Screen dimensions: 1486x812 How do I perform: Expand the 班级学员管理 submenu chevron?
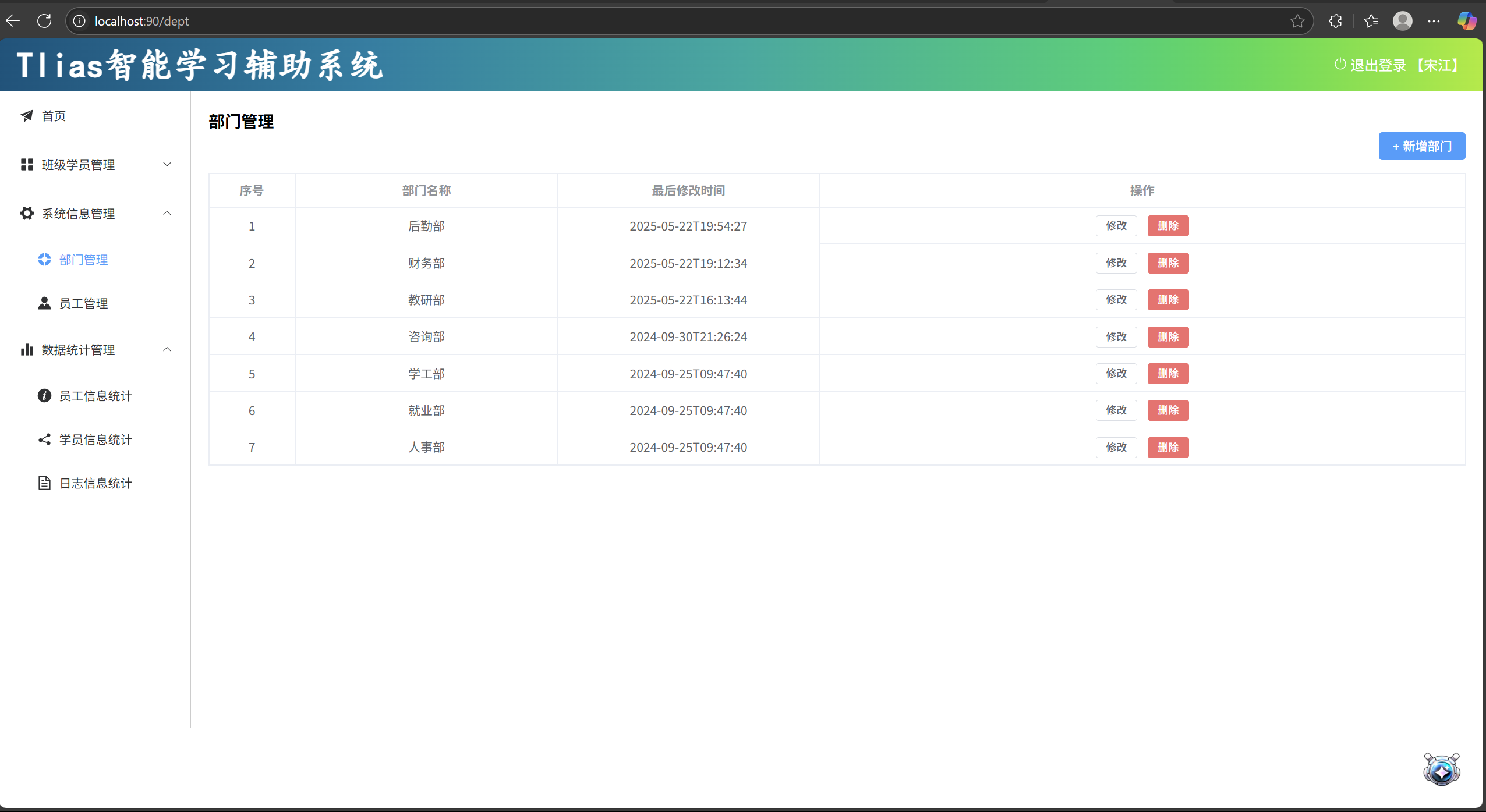pos(167,165)
